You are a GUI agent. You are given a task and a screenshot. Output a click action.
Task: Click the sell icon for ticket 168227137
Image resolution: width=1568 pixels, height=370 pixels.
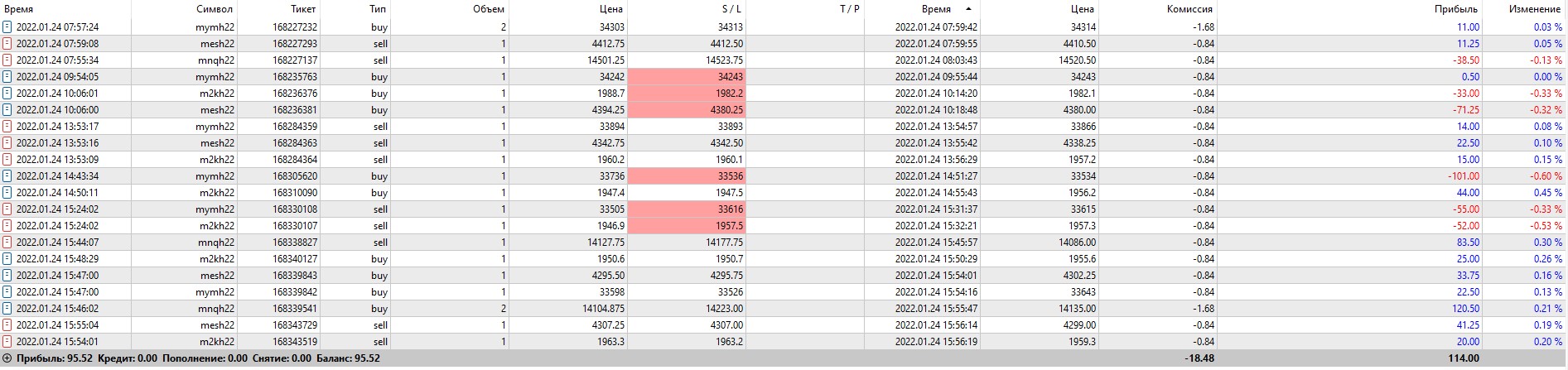7,60
